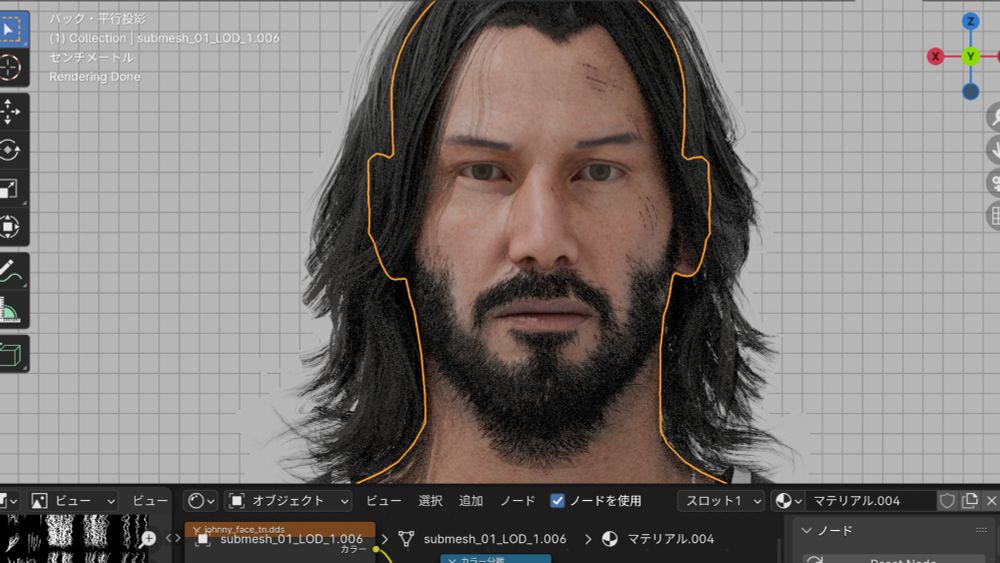Click the ノード panel drag-handle dots
Viewport: 1000px width, 563px height.
pos(981,530)
